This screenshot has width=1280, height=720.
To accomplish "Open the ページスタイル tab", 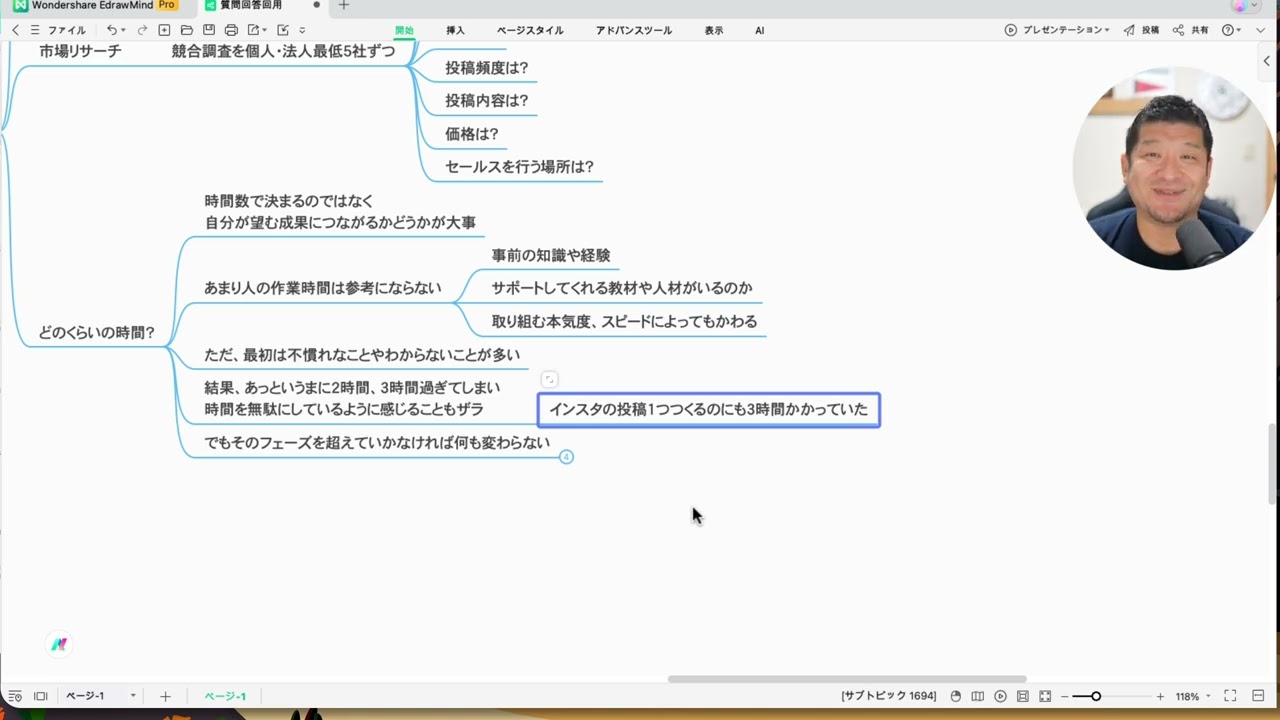I will [530, 30].
